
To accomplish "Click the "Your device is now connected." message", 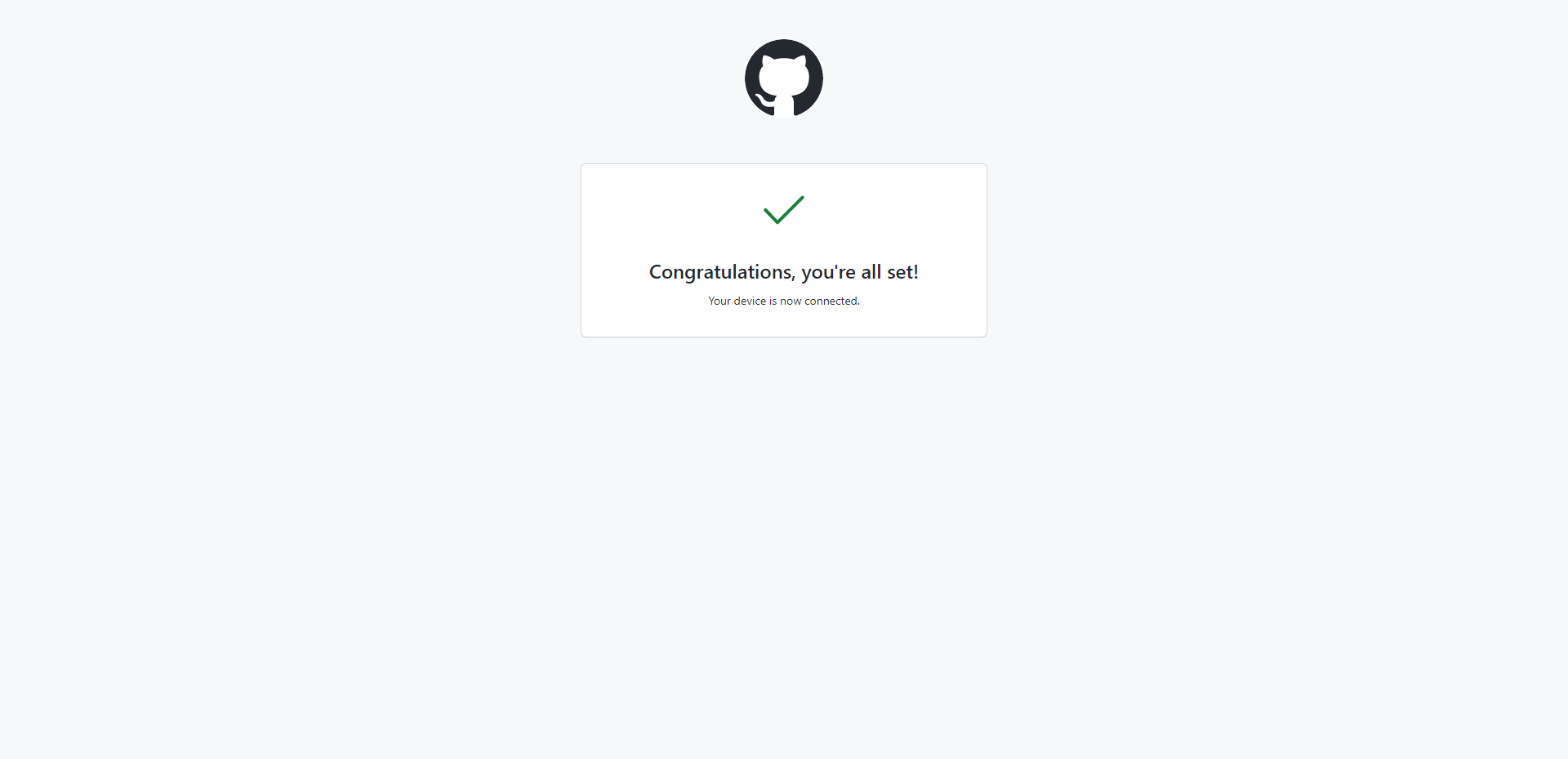I will [784, 301].
